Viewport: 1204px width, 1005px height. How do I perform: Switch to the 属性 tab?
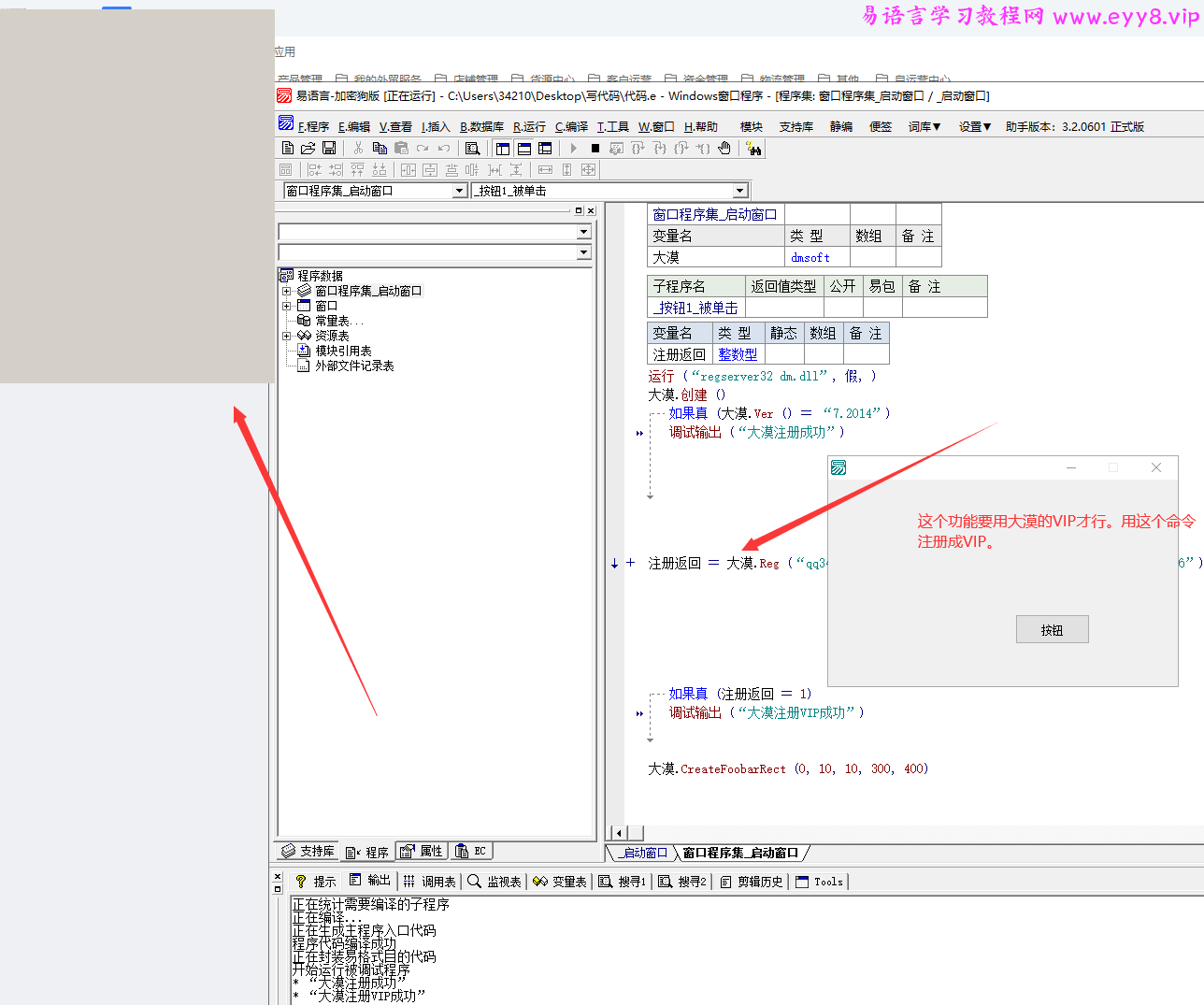point(422,851)
